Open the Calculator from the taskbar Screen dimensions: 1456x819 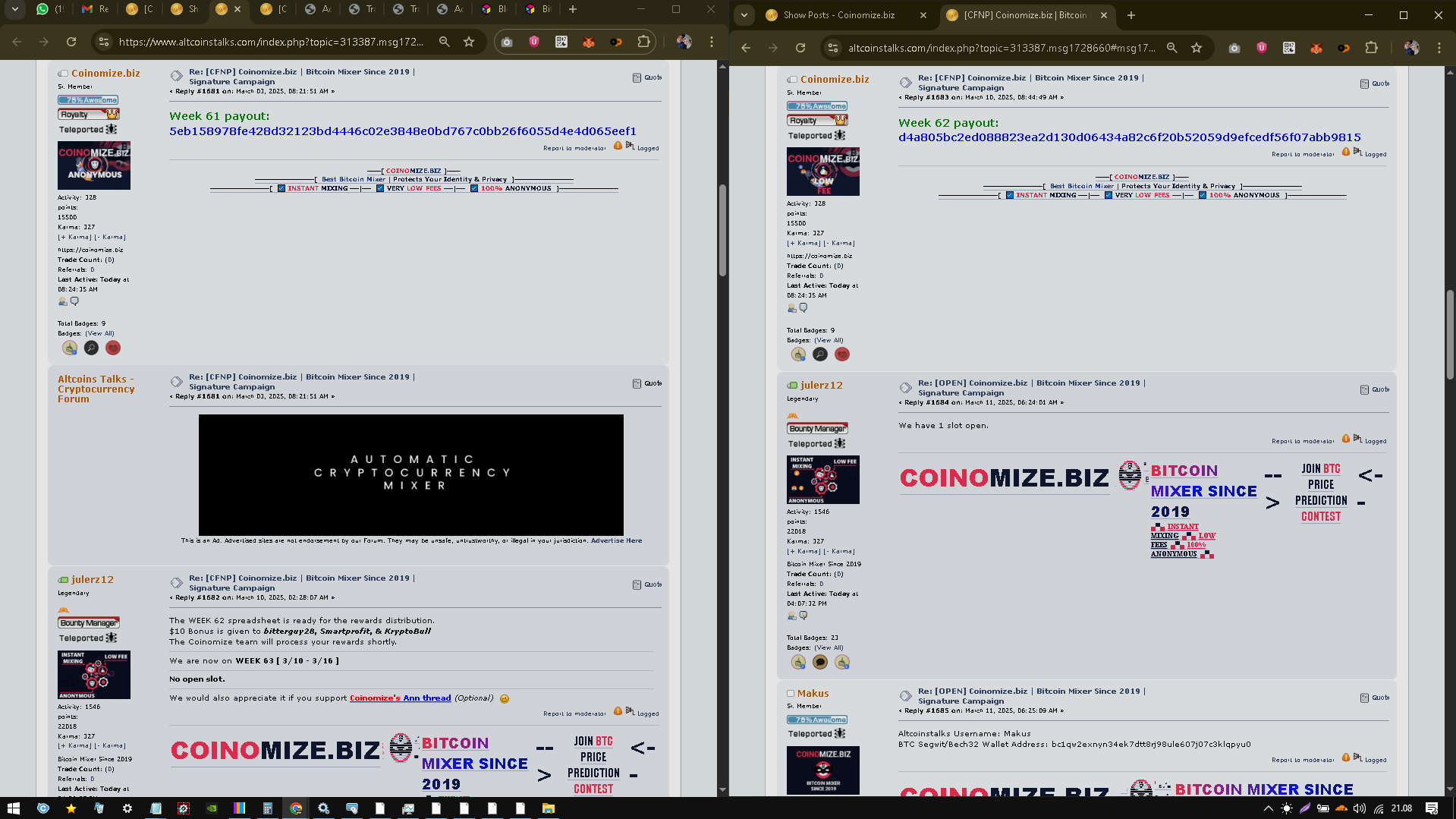(267, 808)
